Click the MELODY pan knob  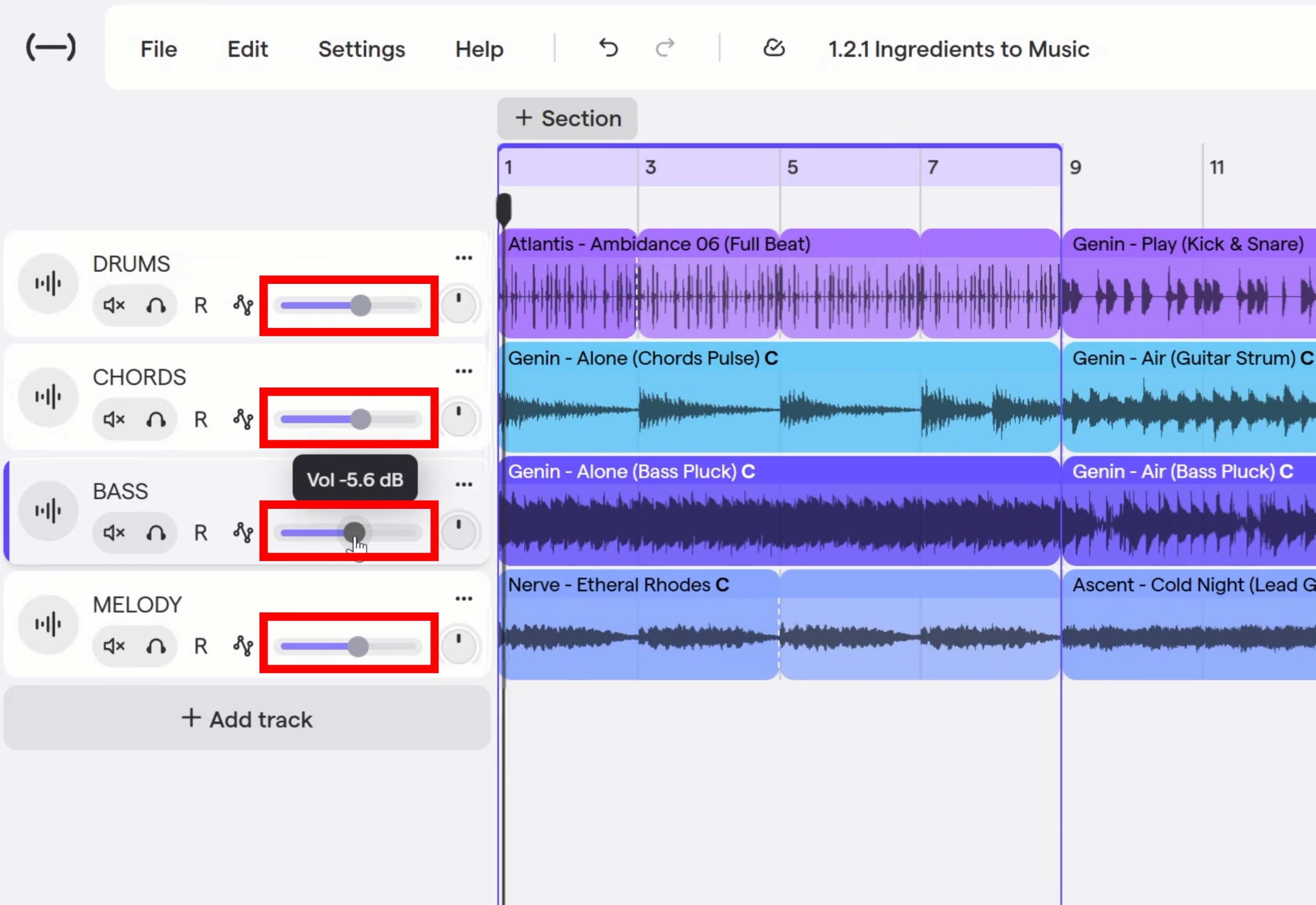coord(459,646)
